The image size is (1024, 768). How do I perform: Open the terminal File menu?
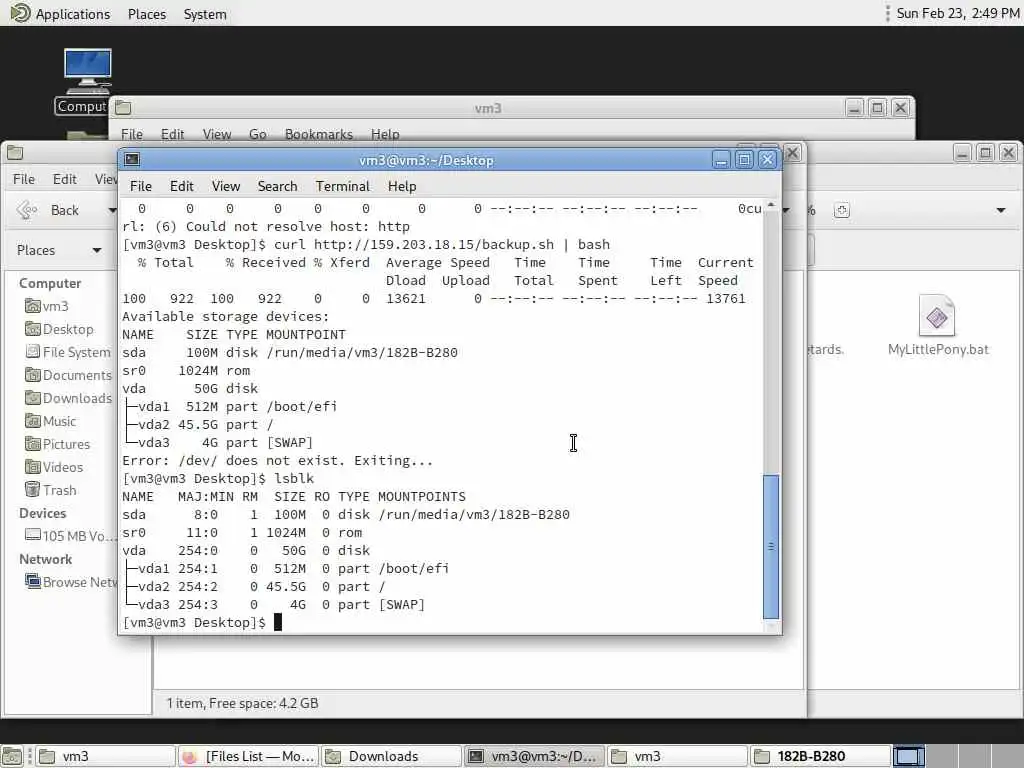pyautogui.click(x=140, y=186)
